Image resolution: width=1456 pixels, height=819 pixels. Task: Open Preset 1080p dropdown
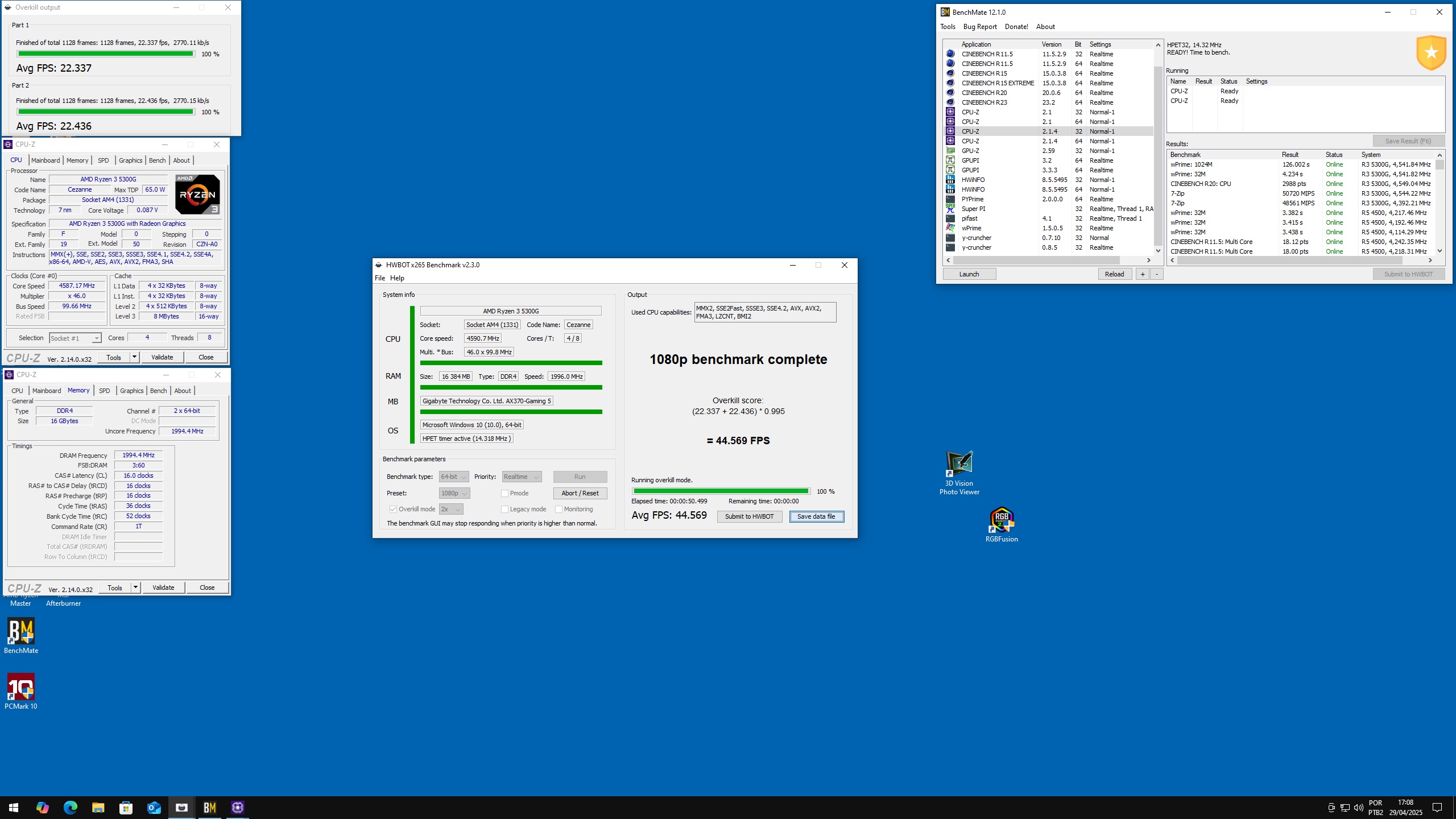(454, 493)
